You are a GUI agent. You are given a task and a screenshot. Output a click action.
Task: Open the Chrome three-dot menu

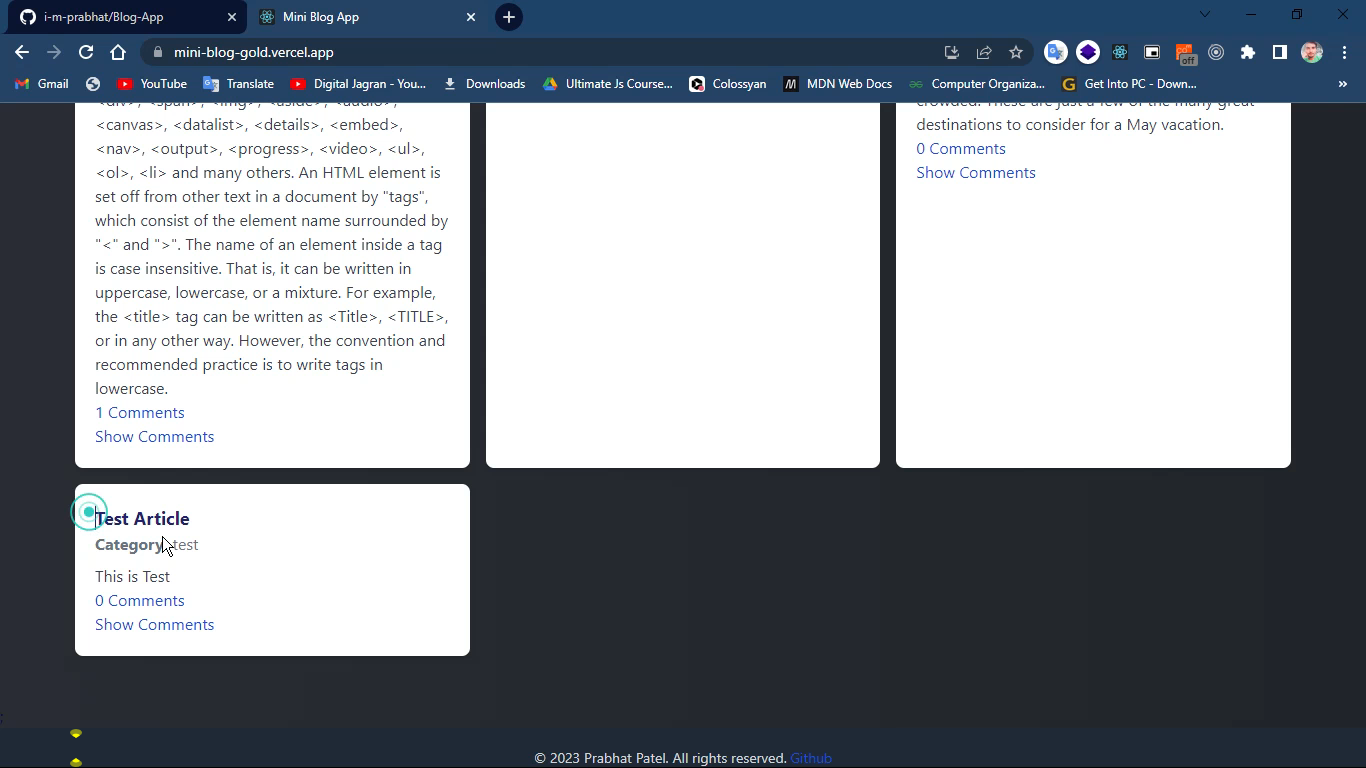pyautogui.click(x=1345, y=52)
